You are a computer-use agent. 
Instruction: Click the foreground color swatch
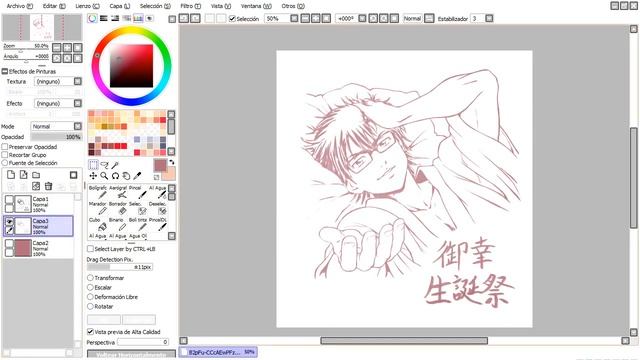[160, 165]
